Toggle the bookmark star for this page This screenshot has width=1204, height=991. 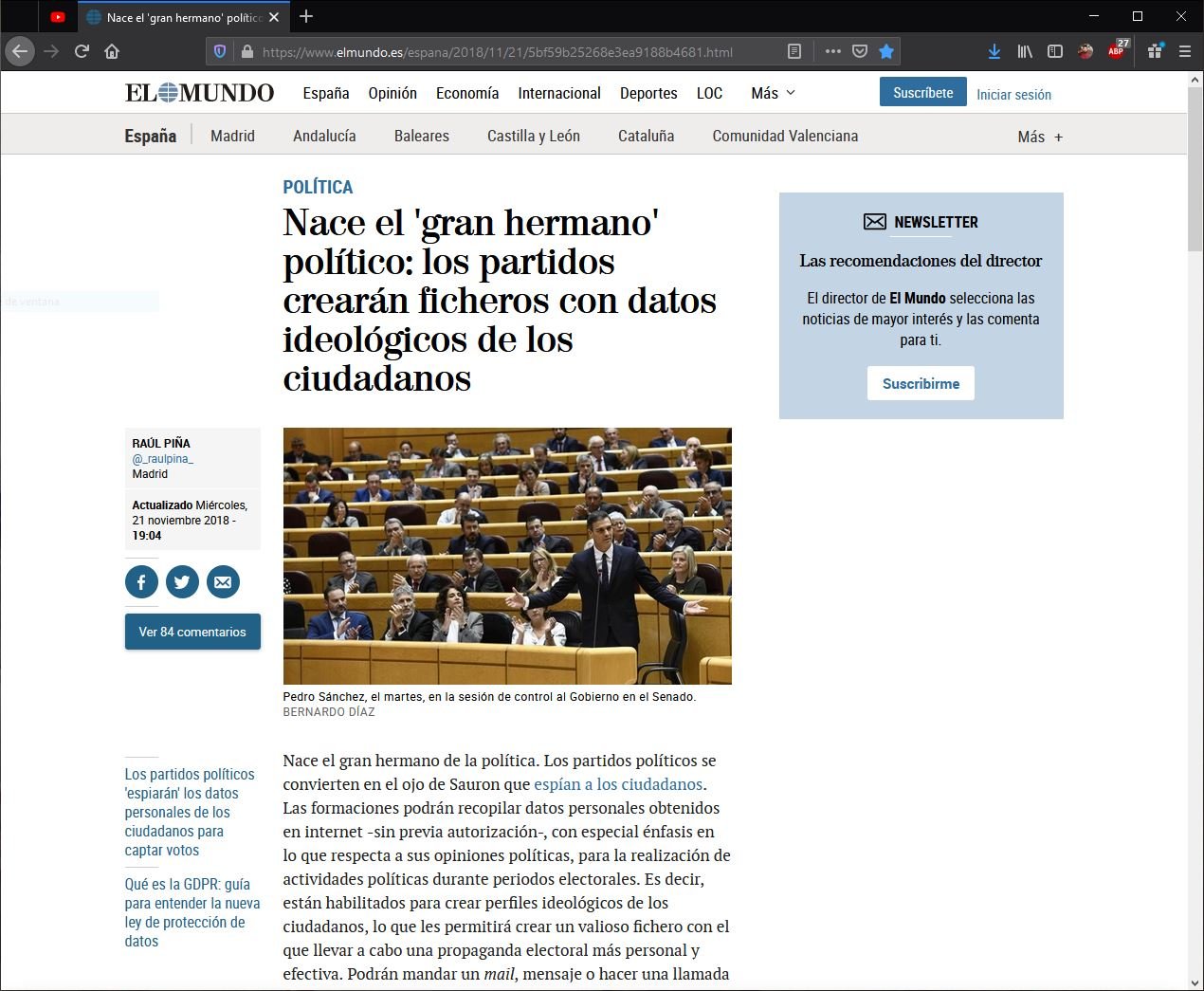[x=886, y=51]
